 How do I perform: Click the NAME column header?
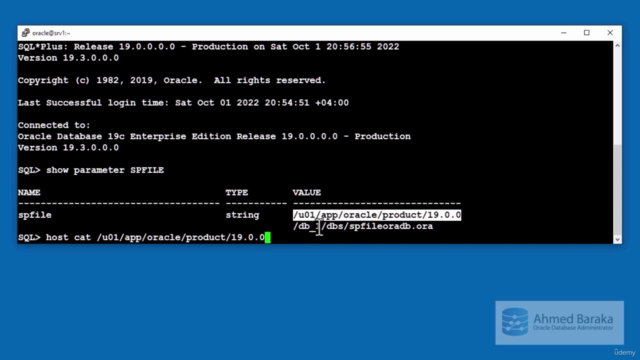click(29, 192)
